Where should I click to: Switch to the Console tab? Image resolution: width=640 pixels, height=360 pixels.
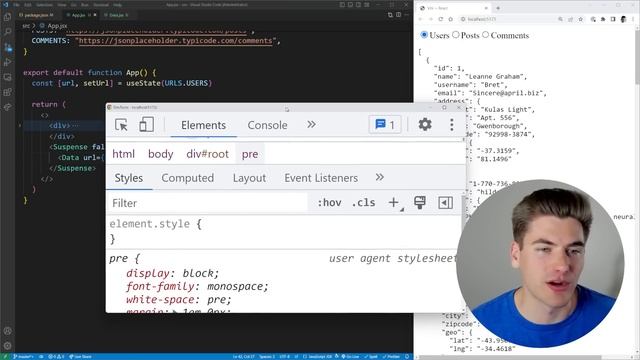coord(267,125)
